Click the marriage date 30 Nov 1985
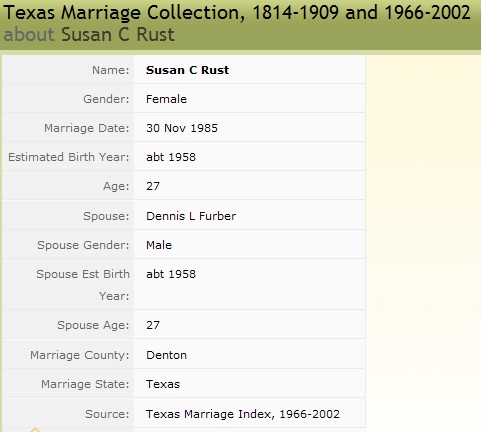 [182, 128]
